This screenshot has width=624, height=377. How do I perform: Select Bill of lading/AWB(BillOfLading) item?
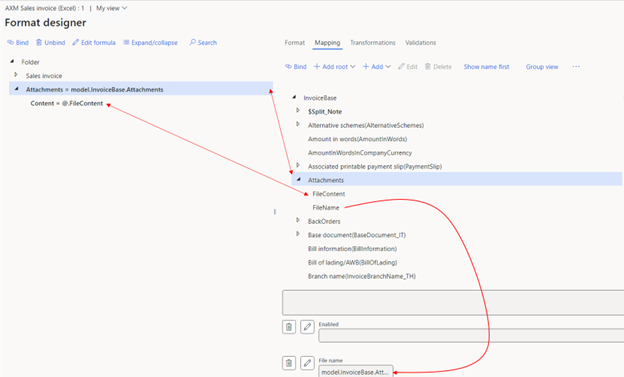[353, 262]
